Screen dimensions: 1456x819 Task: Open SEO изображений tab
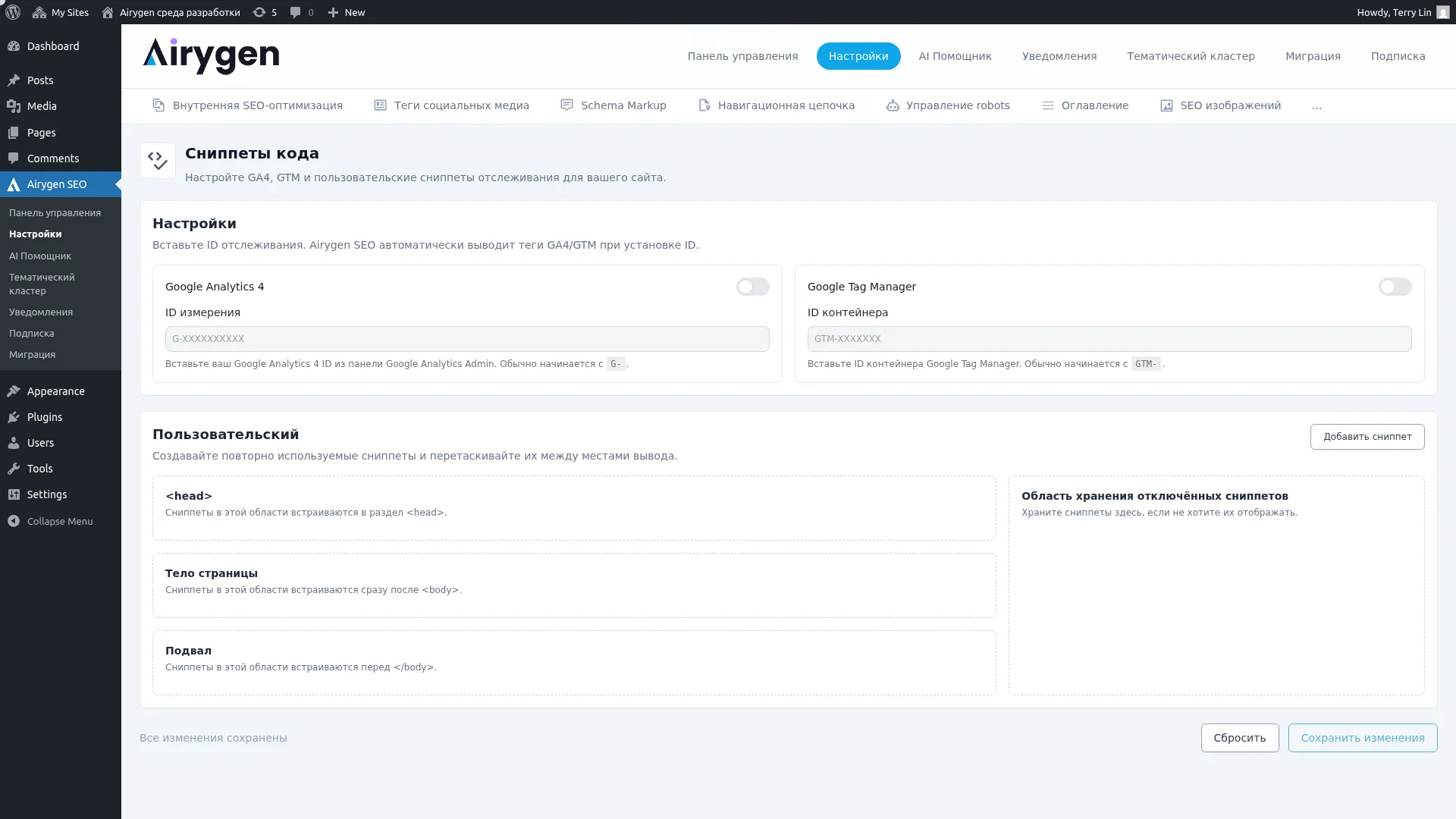[1220, 105]
